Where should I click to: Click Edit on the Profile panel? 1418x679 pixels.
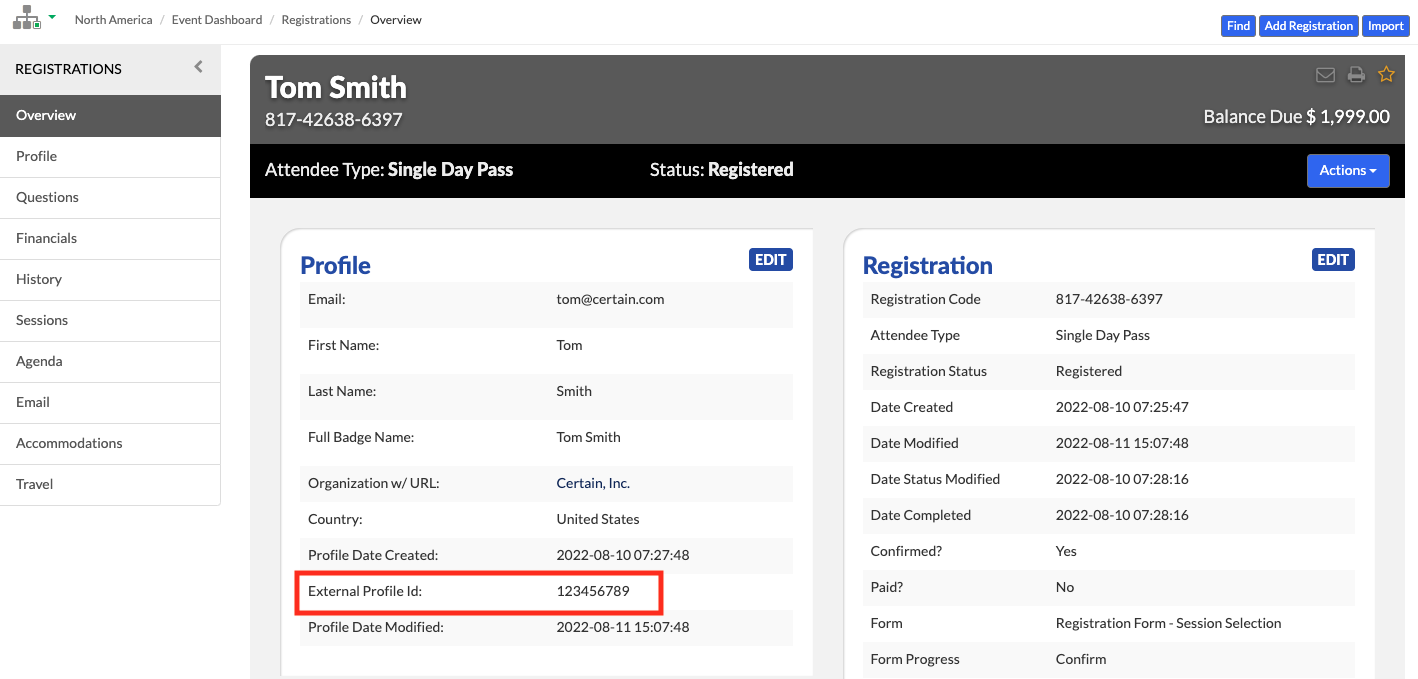tap(770, 260)
